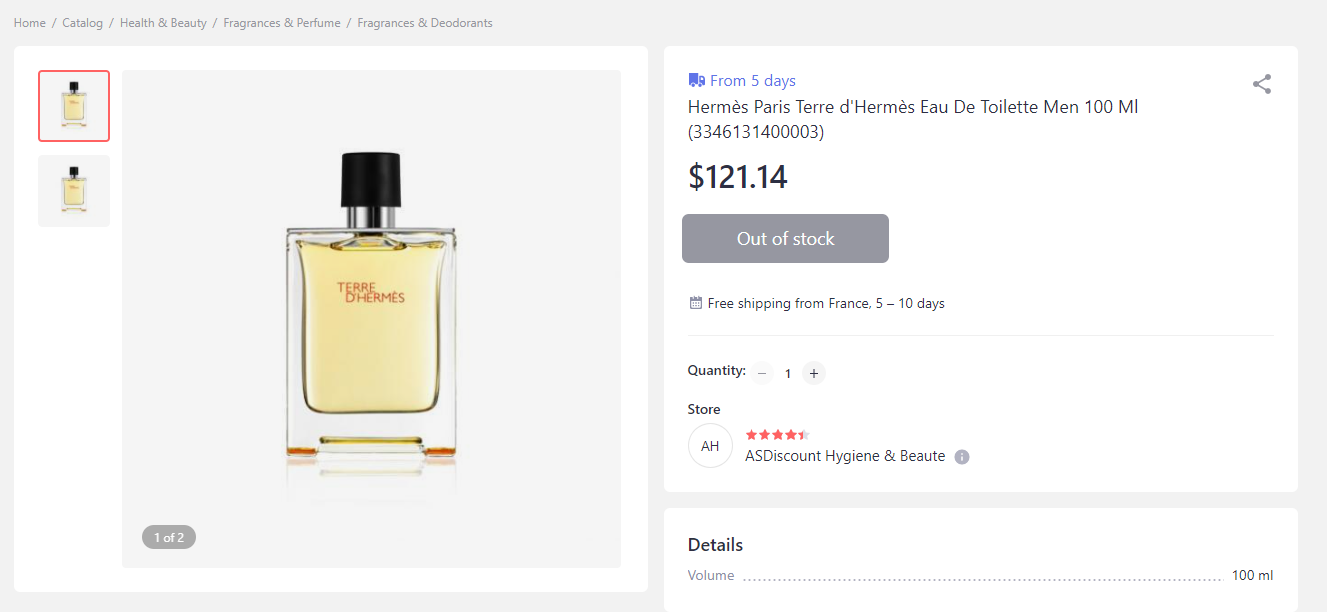Click the AH store avatar
The height and width of the screenshot is (612, 1327).
(710, 446)
